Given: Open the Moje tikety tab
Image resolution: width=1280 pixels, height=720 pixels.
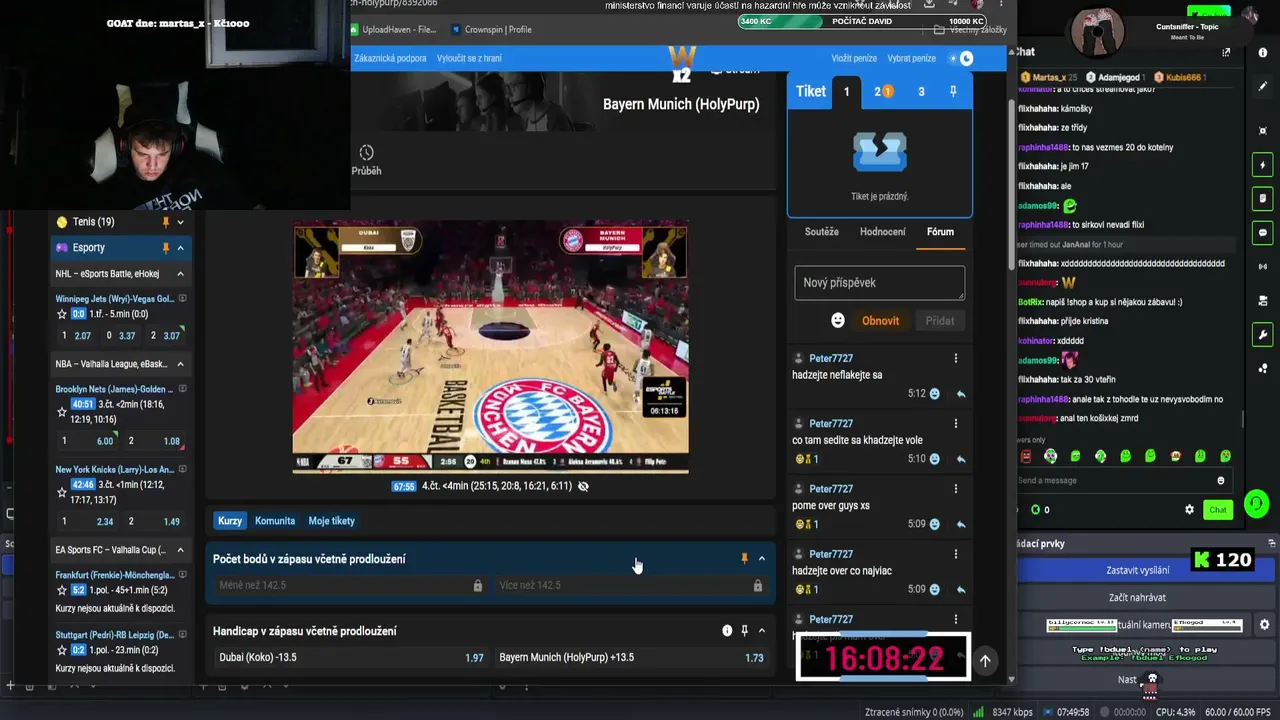Looking at the screenshot, I should pos(331,521).
